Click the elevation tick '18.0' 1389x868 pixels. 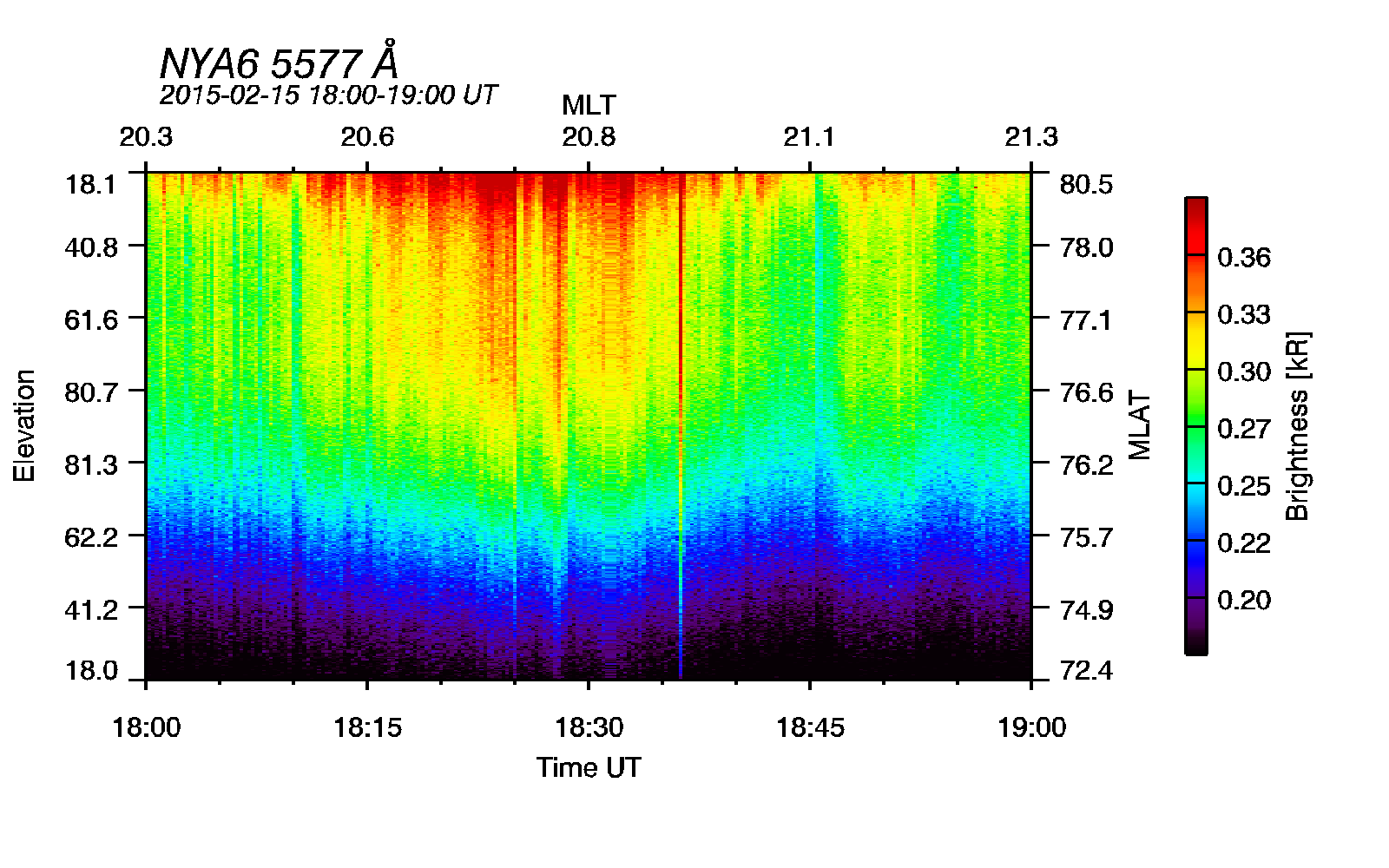click(91, 670)
